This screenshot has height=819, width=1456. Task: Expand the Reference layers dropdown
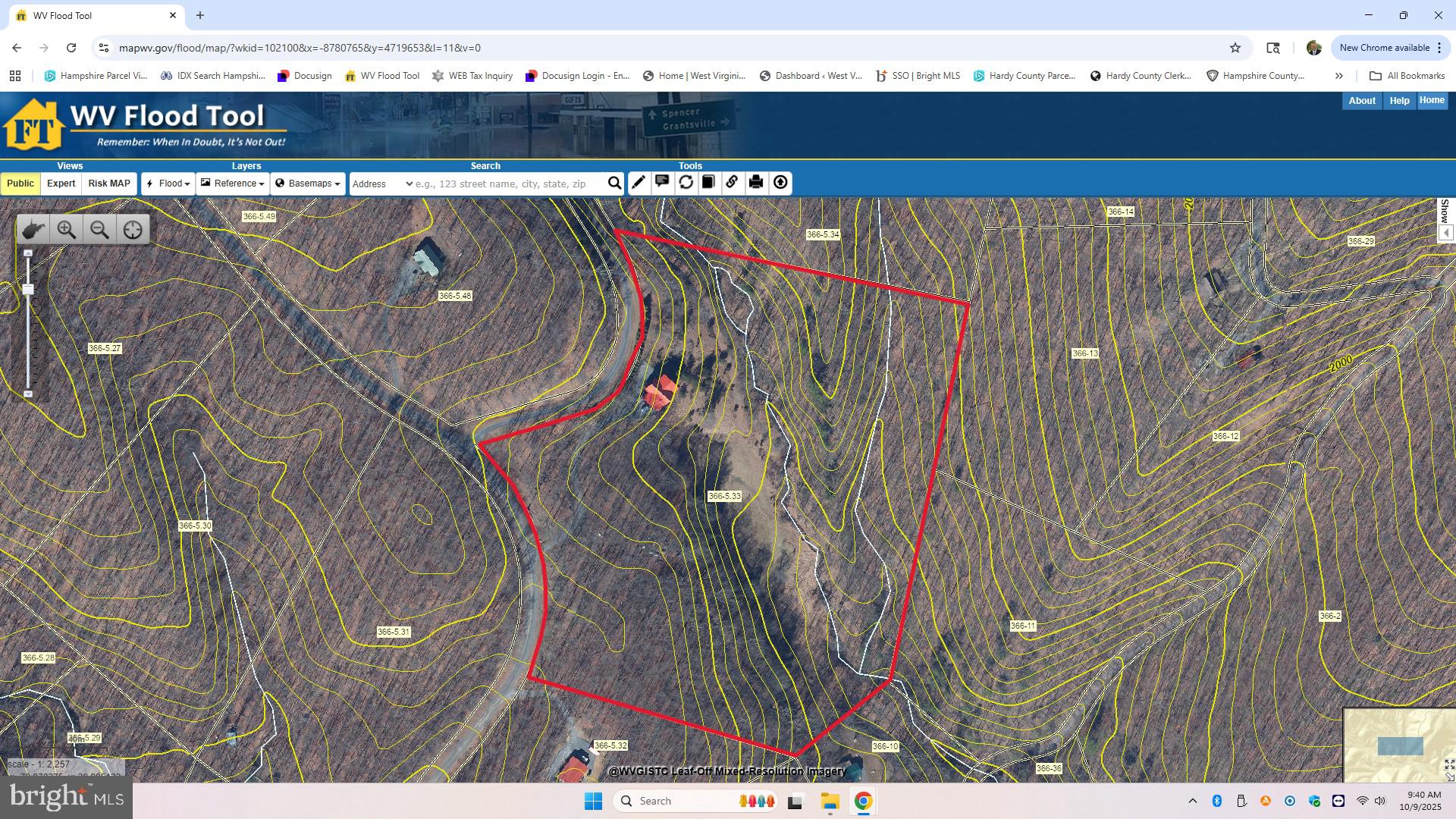point(233,184)
